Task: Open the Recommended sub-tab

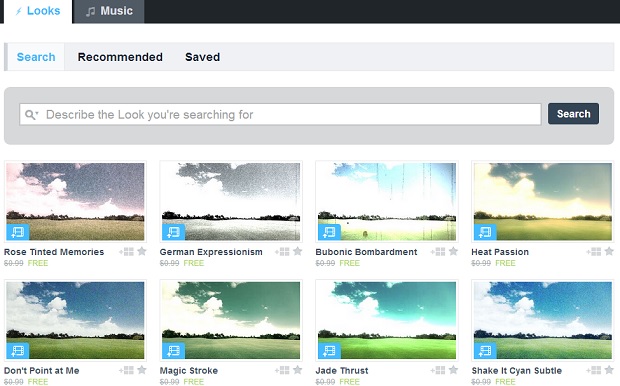Action: point(120,57)
